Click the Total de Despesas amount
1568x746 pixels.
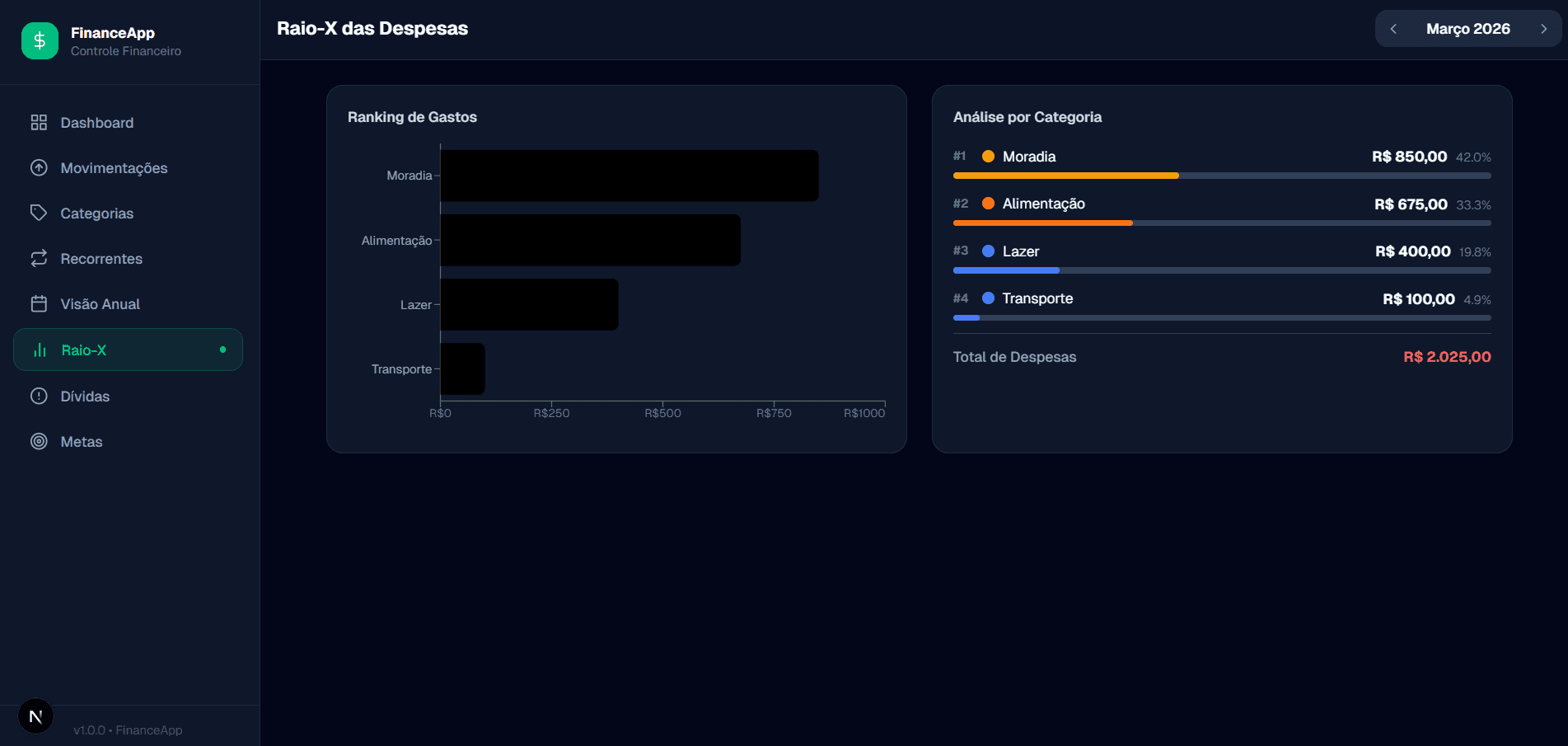point(1447,357)
